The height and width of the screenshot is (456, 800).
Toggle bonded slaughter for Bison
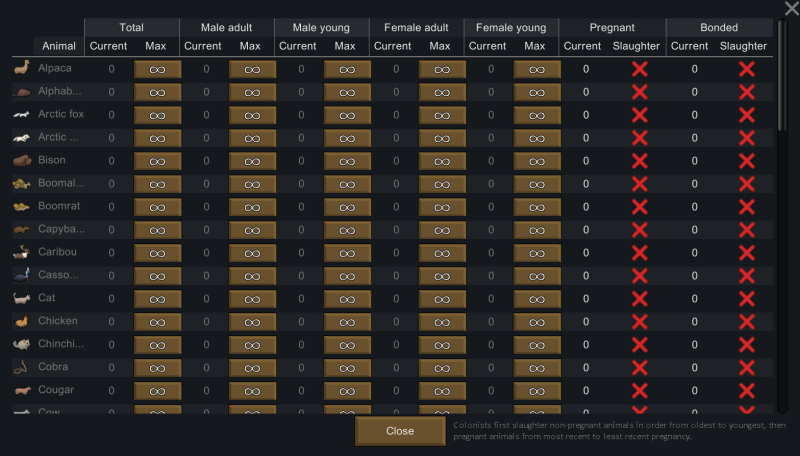[746, 161]
